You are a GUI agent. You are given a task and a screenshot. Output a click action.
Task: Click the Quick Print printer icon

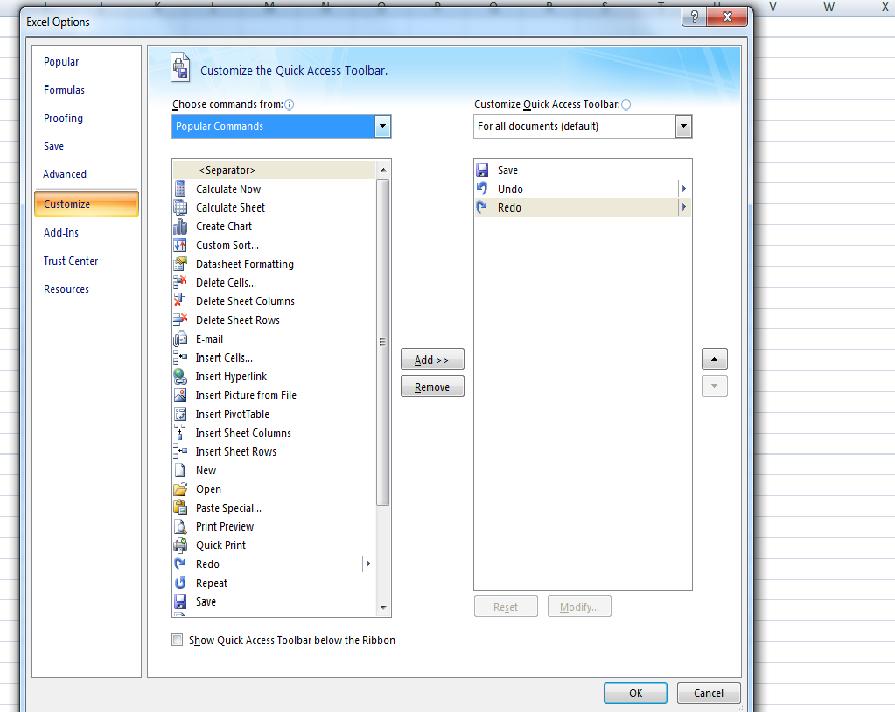tap(180, 545)
